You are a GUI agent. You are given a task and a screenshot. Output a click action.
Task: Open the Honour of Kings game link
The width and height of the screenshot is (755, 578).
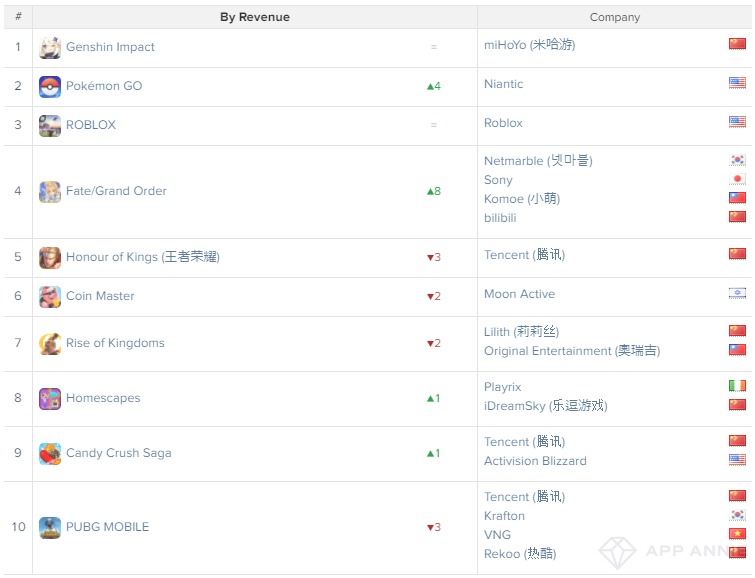pos(143,257)
